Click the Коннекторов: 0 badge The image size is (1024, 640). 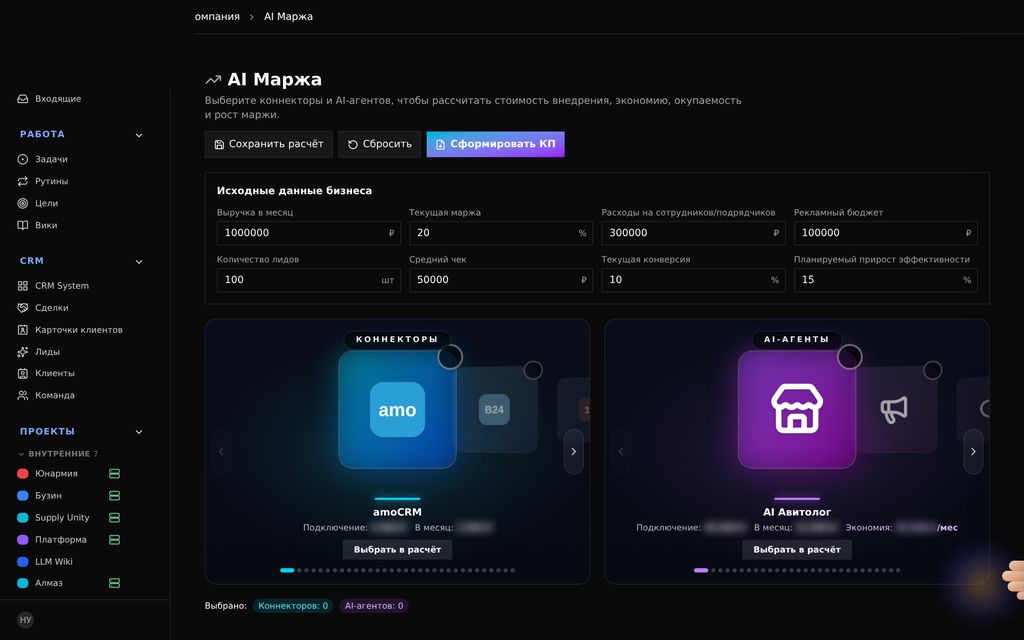[293, 606]
